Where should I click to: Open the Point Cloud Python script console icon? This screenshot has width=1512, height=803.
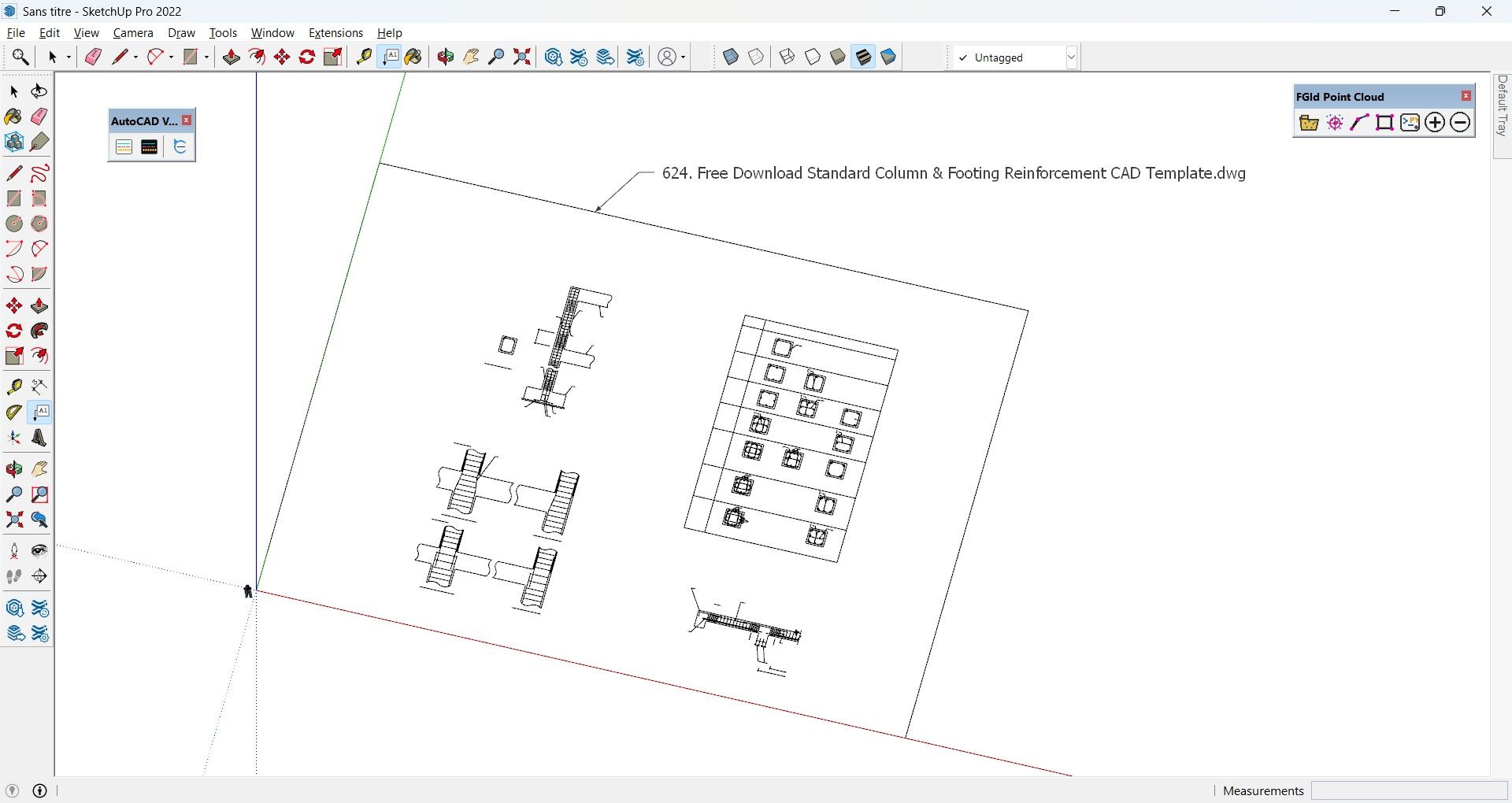coord(1410,123)
